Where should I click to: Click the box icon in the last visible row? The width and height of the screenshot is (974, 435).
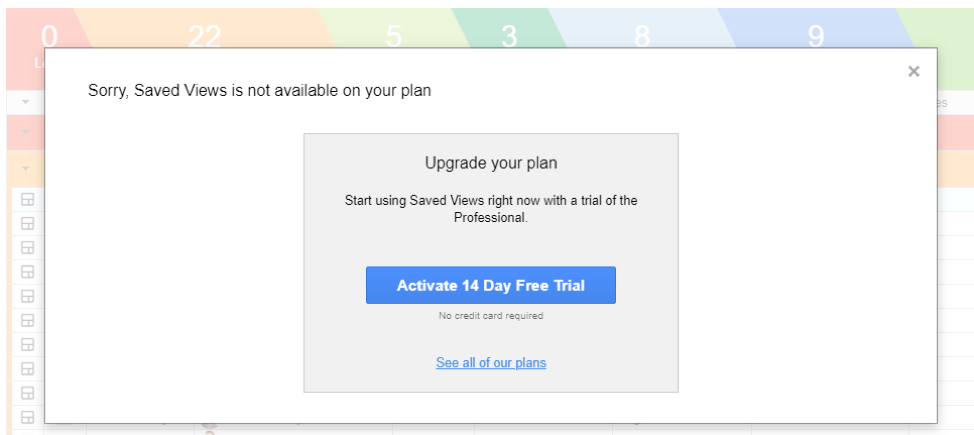[27, 417]
